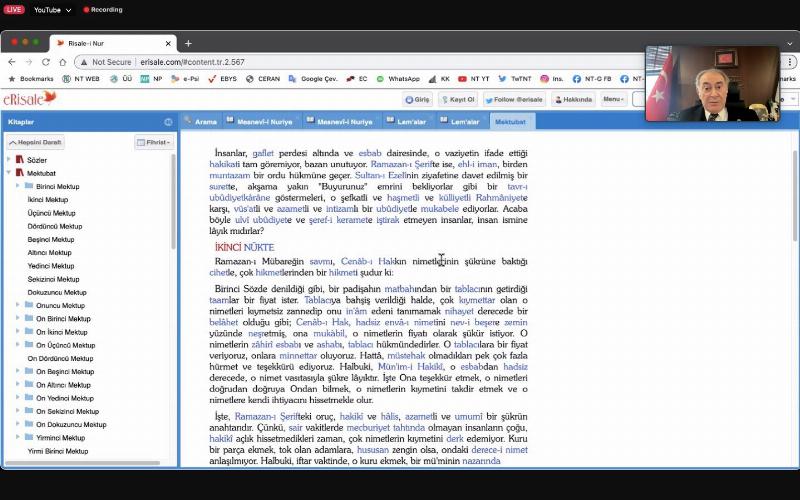Click the gaflet dictionary link
Viewport: 800px width, 500px height.
pos(263,153)
